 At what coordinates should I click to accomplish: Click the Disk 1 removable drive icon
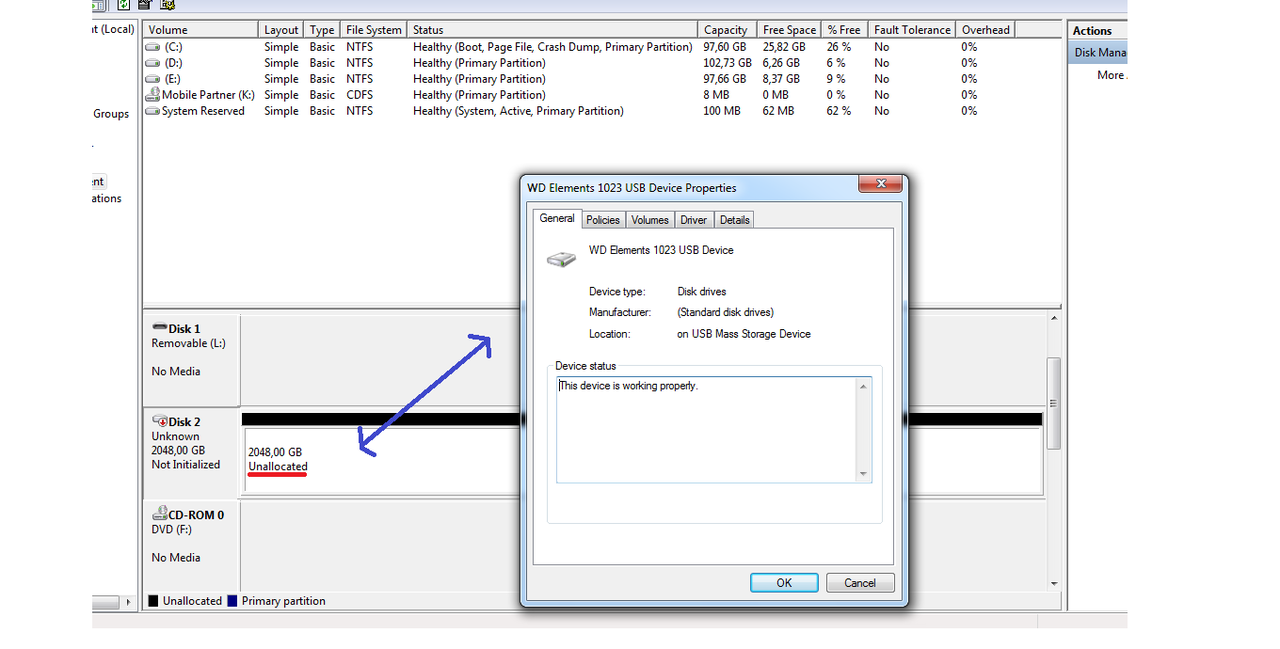159,327
